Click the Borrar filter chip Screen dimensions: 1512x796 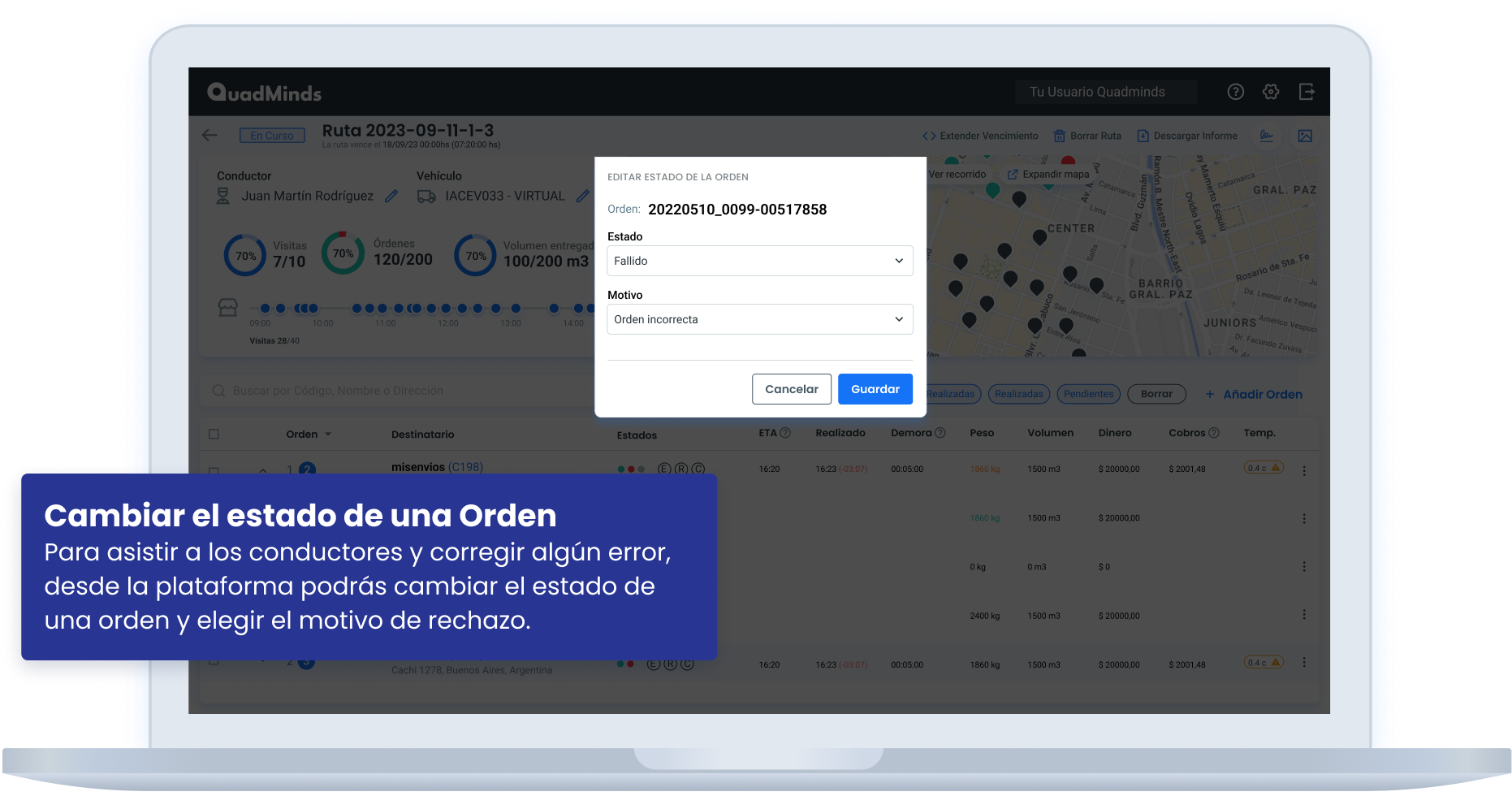pos(1156,394)
